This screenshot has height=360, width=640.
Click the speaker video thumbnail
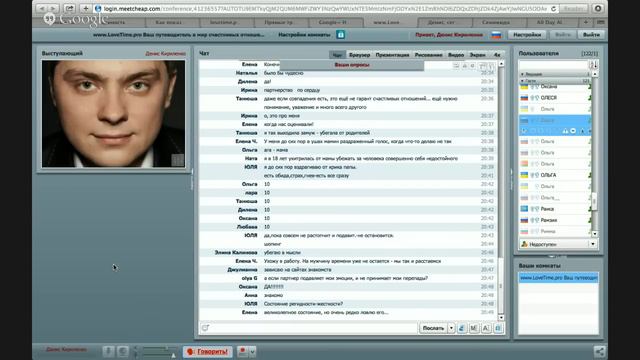[x=113, y=114]
